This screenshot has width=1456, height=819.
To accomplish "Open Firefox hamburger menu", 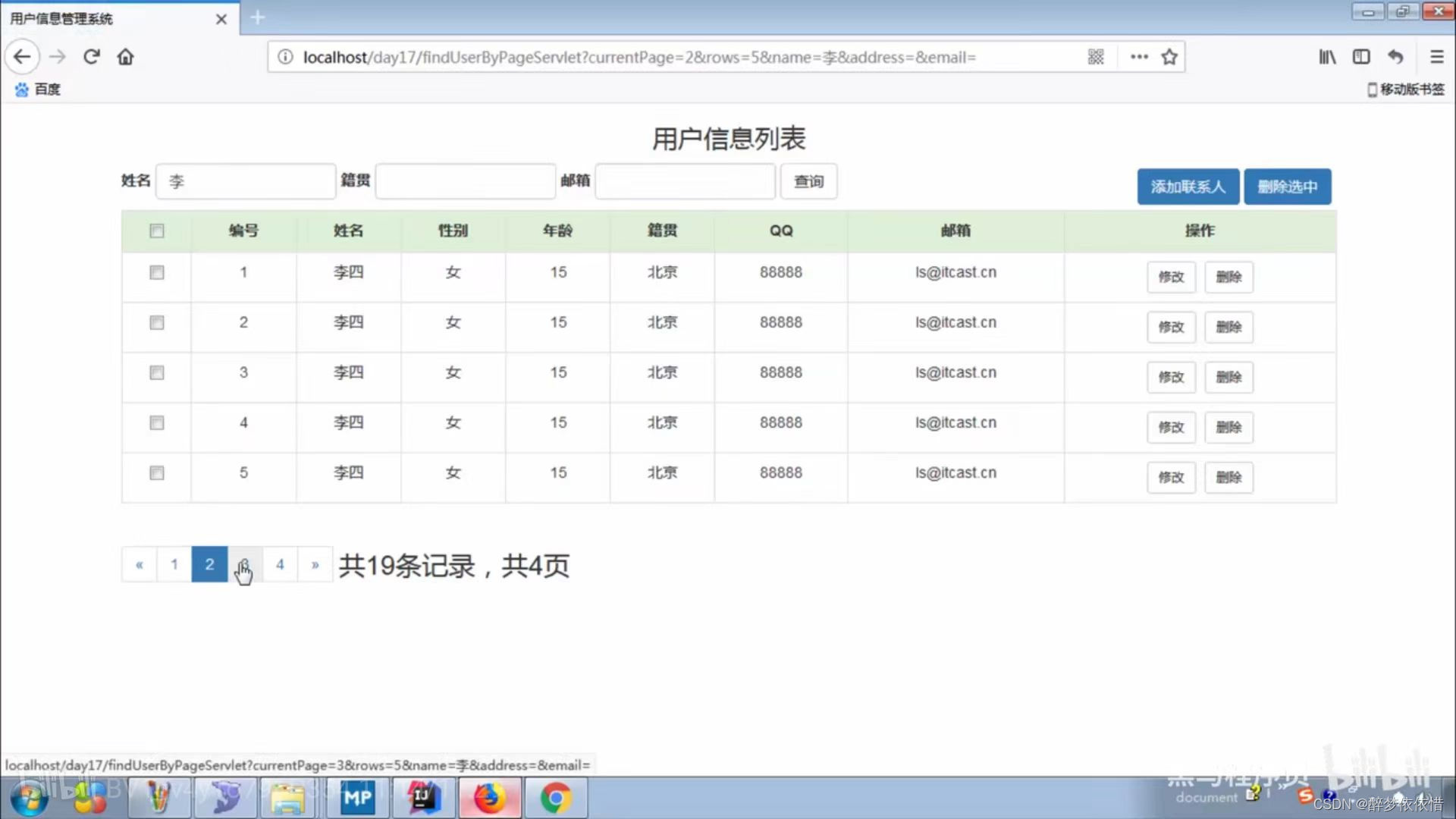I will (x=1436, y=57).
